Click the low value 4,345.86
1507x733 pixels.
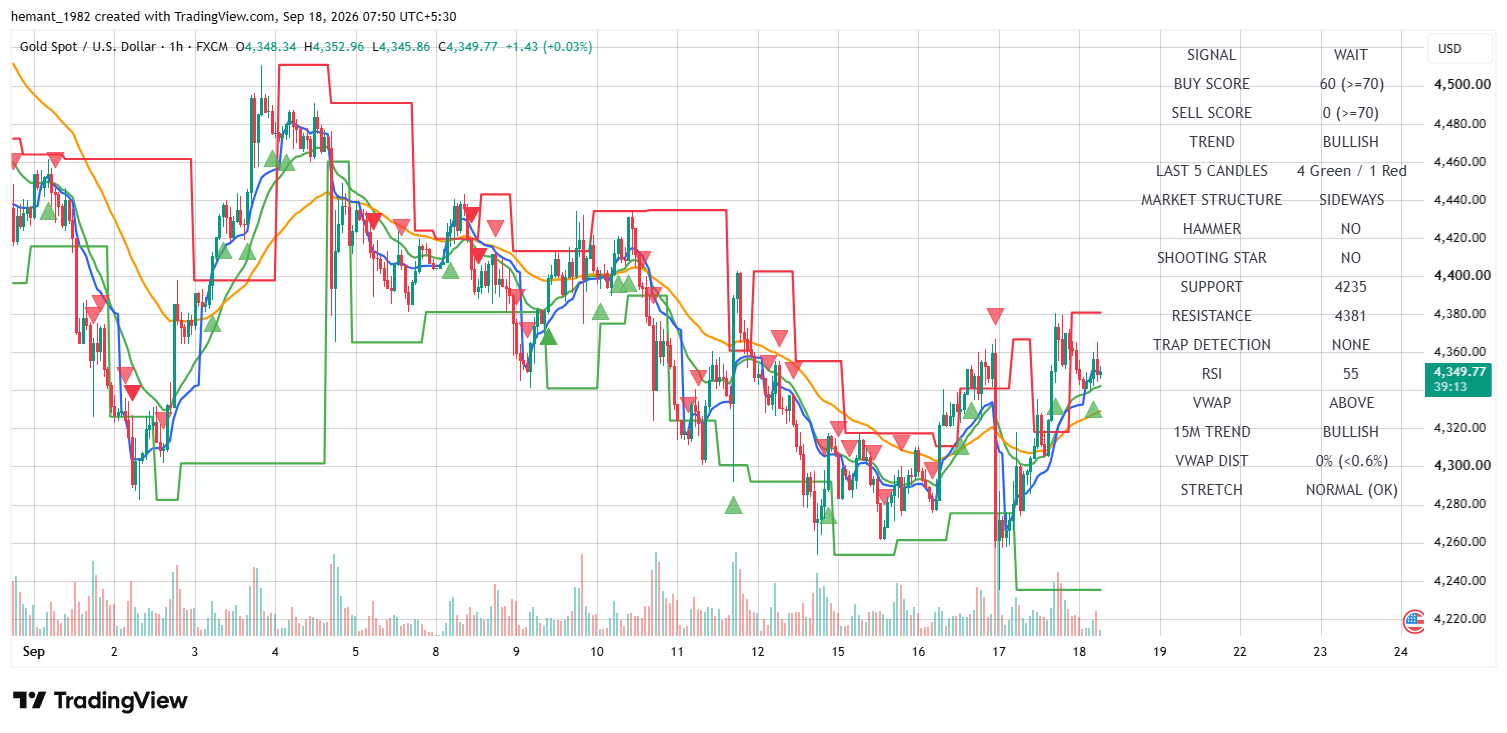pyautogui.click(x=404, y=47)
